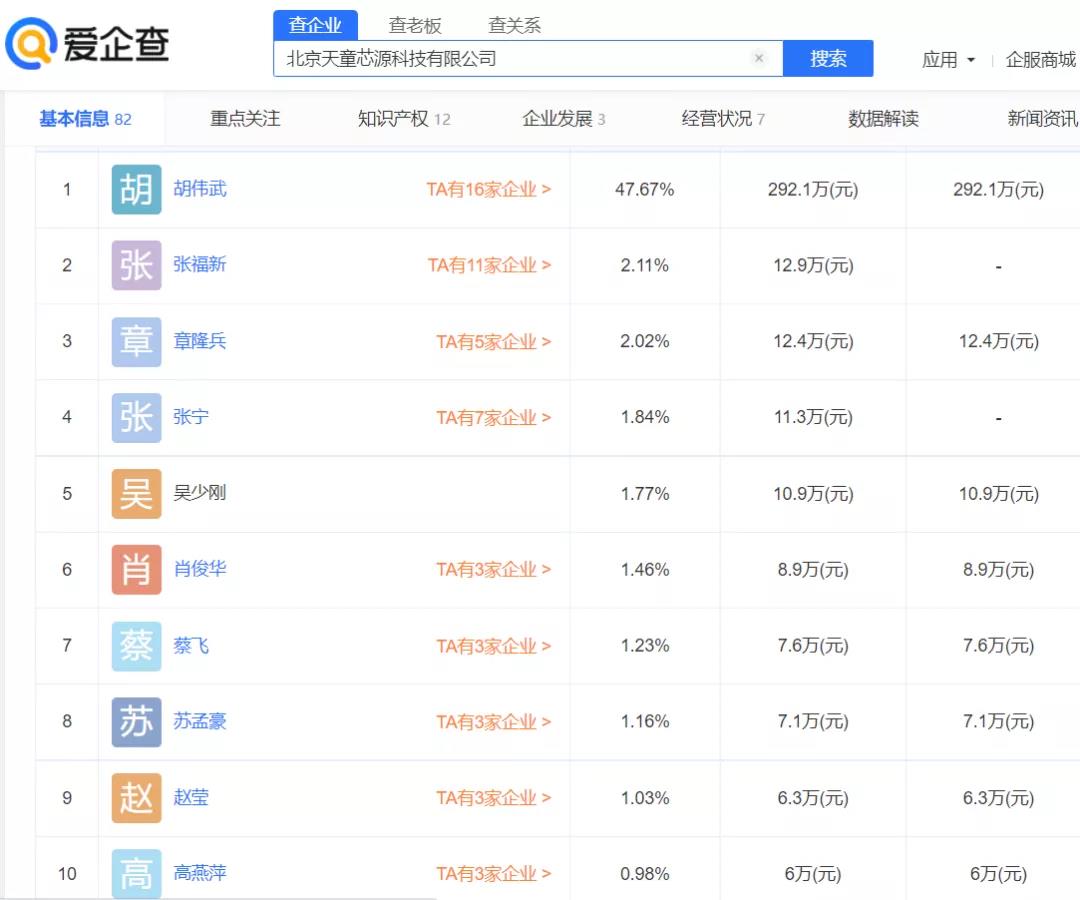Screen dimensions: 1080x900
Task: Select the 0.98% shareholding value
Action: pos(644,874)
